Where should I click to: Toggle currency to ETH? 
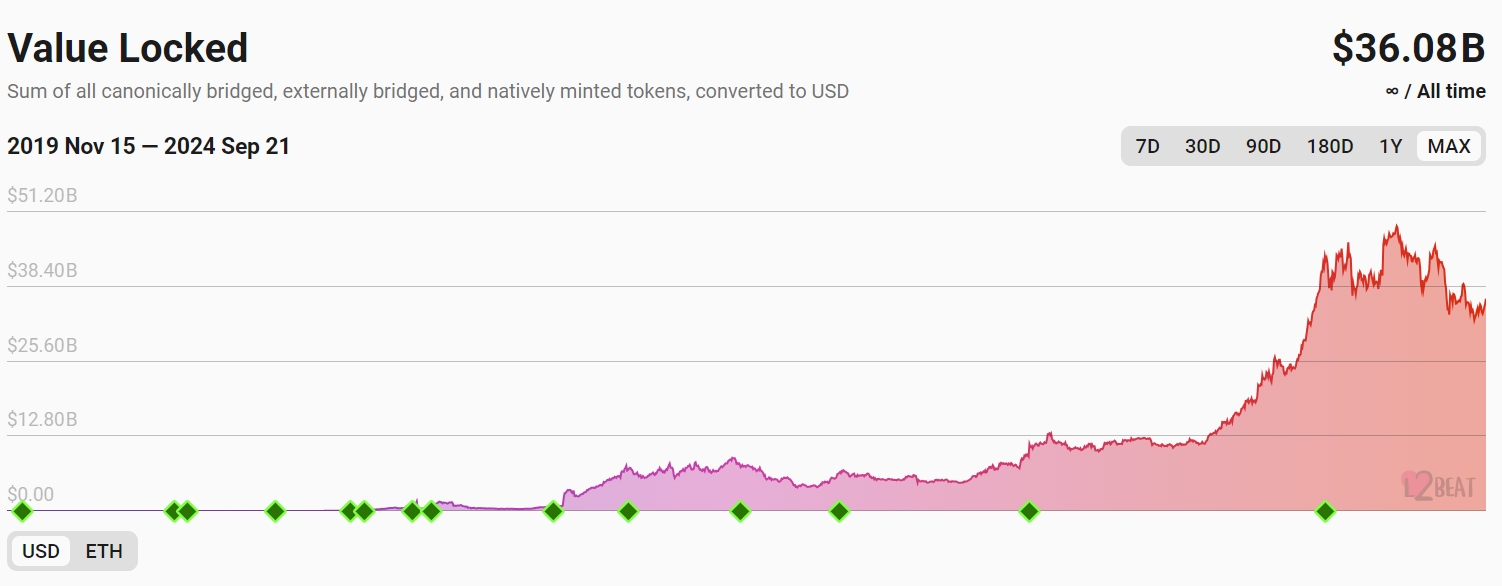[x=104, y=551]
